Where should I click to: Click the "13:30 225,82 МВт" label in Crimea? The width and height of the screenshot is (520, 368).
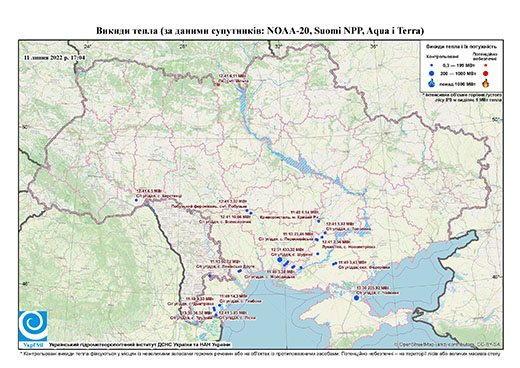coord(372,288)
